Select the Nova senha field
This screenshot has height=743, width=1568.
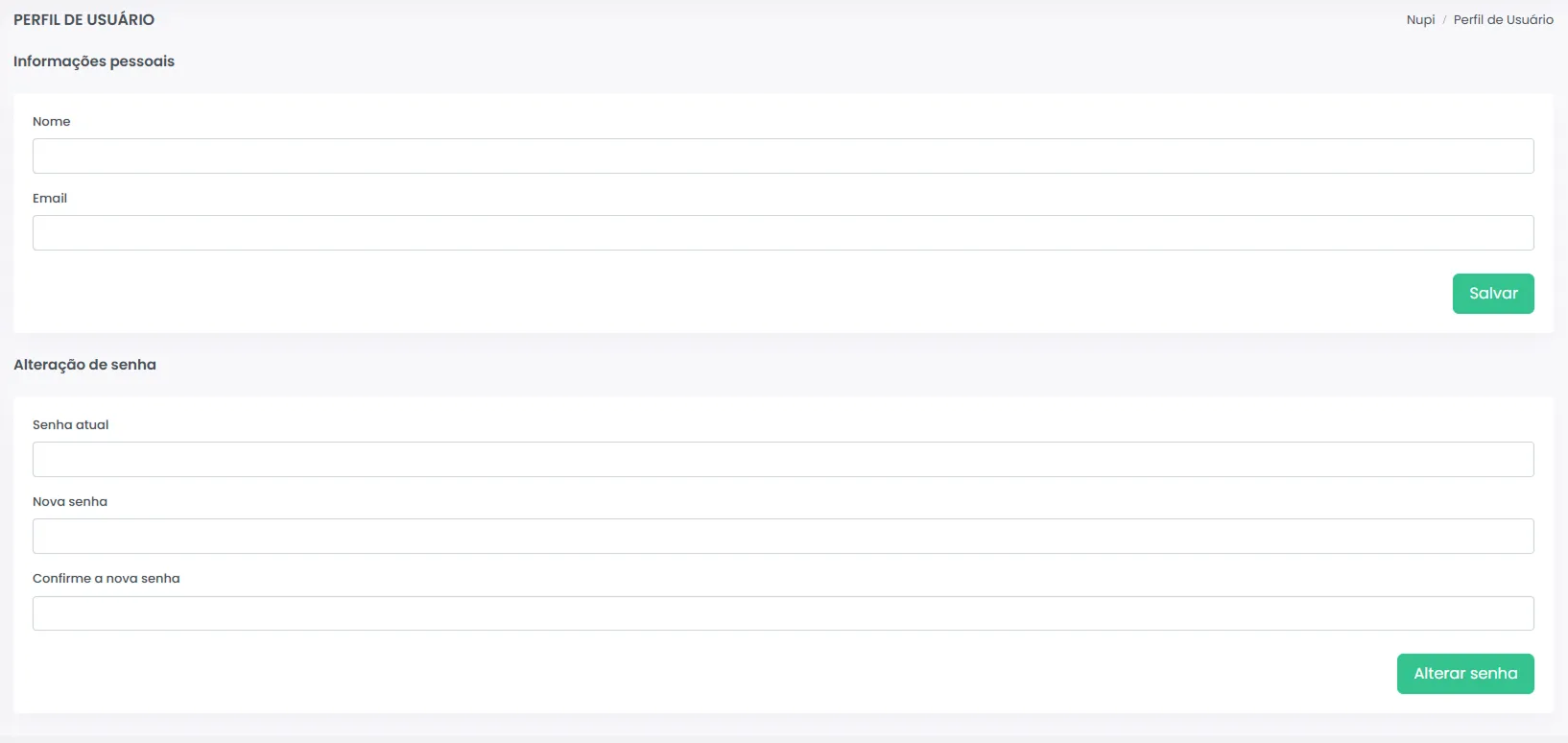point(783,536)
